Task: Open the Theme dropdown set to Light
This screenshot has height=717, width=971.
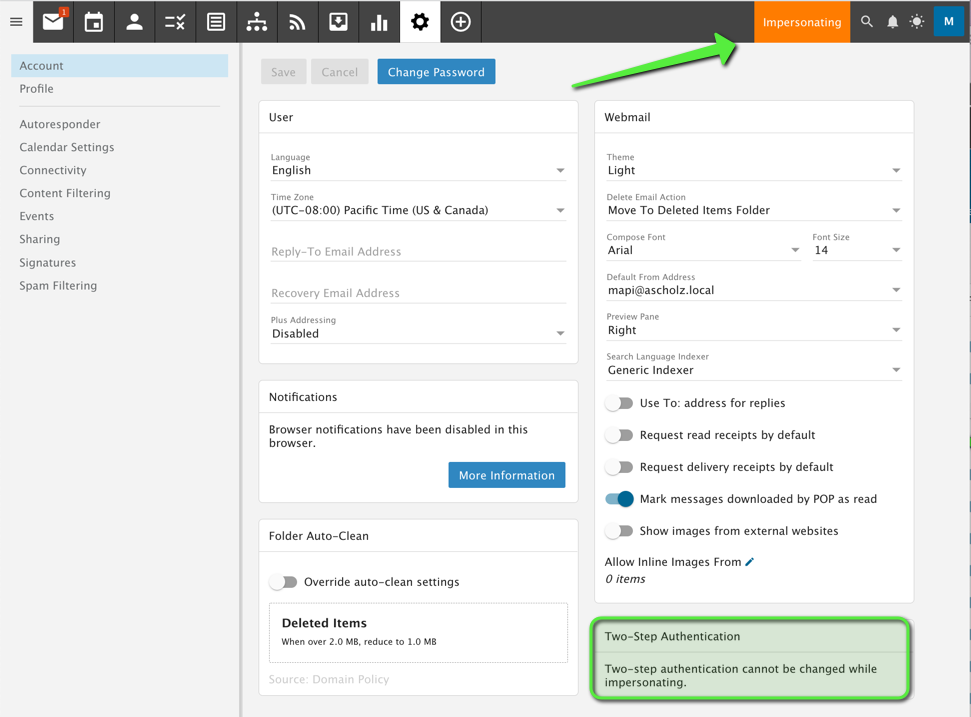Action: tap(753, 171)
